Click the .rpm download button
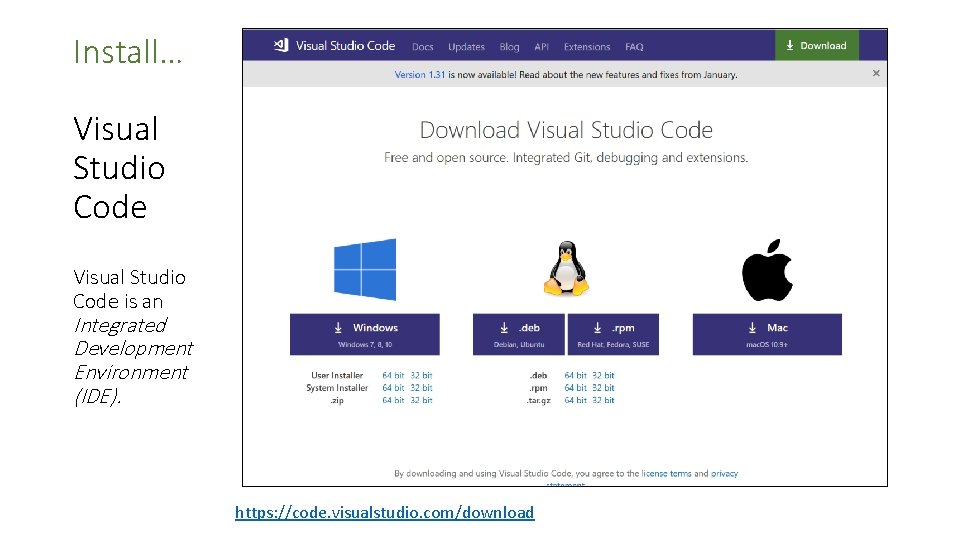960x540 pixels. pyautogui.click(x=613, y=334)
